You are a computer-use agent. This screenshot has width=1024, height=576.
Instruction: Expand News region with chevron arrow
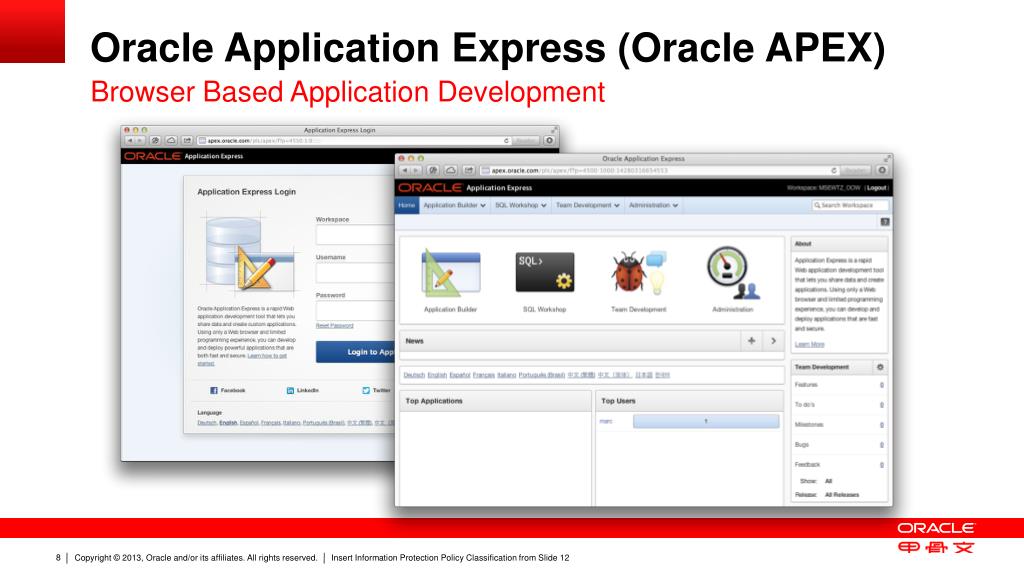(773, 341)
